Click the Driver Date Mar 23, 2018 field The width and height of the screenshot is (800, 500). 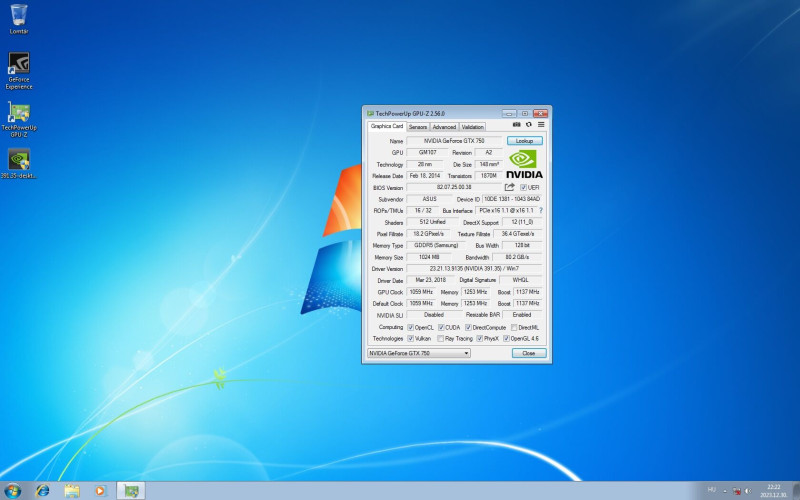tap(431, 280)
